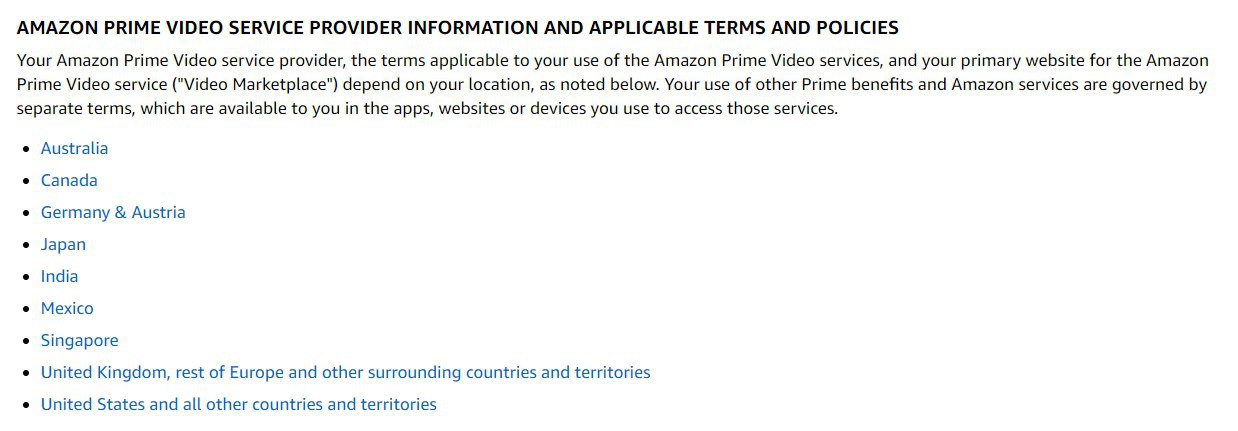Click the bullet point beside Canada
1238x431 pixels.
pyautogui.click(x=26, y=181)
